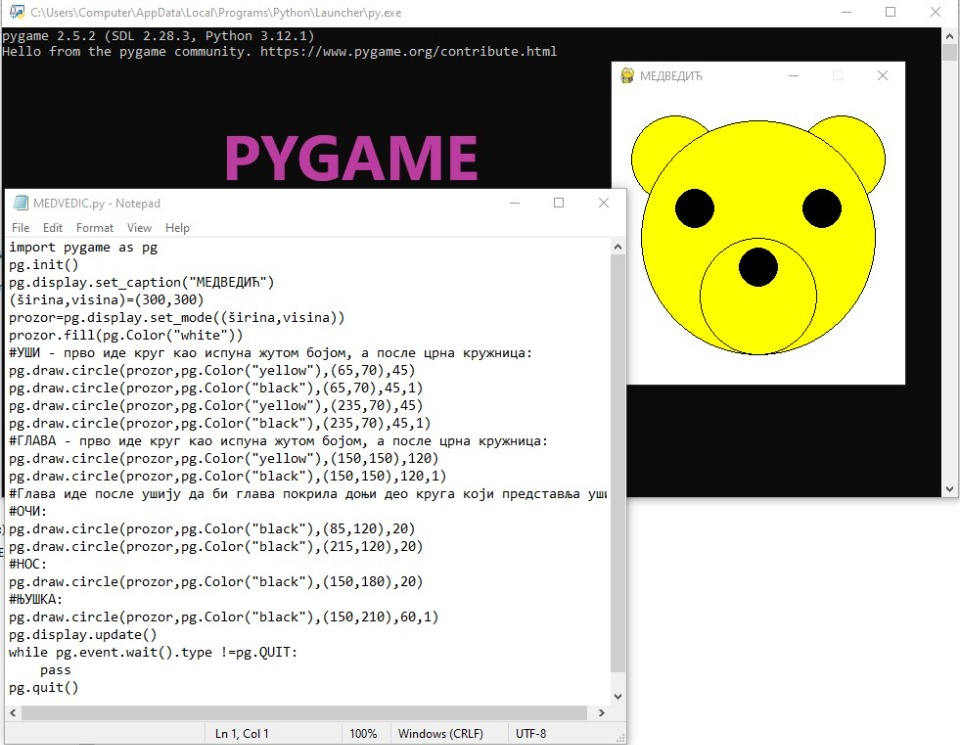Click the '#НОС:' comment line
The width and height of the screenshot is (960, 745).
(x=28, y=564)
